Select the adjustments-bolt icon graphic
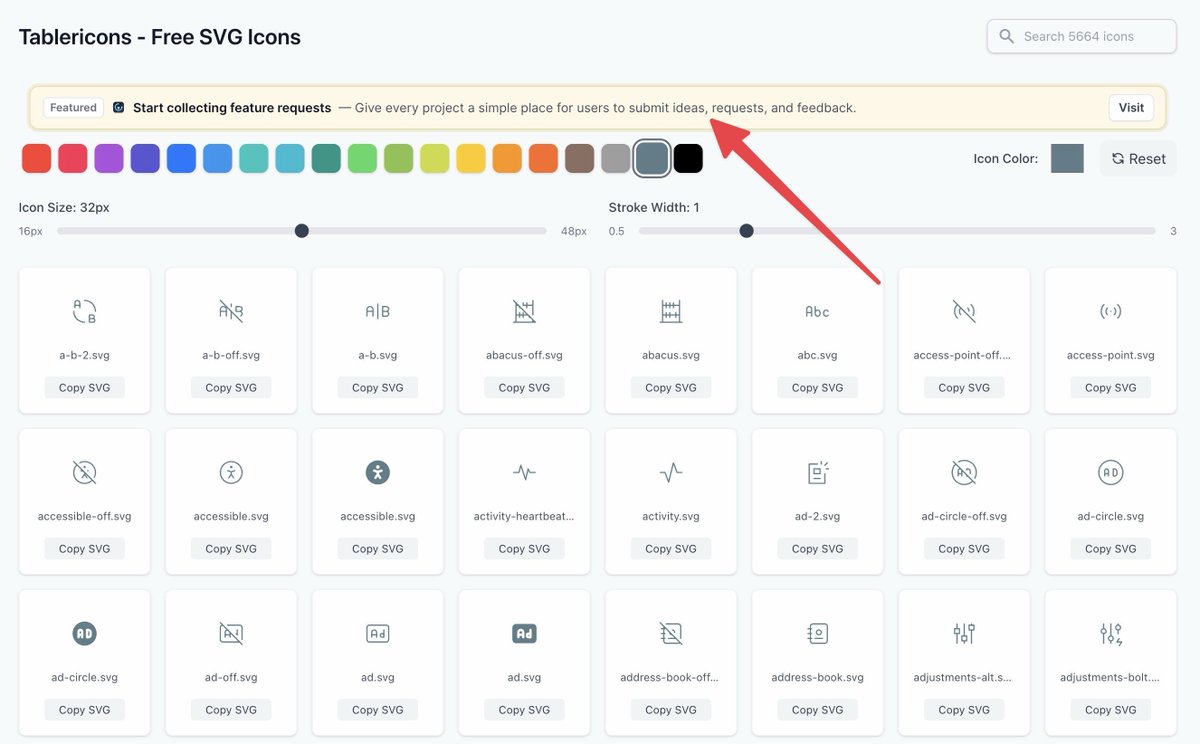 point(1110,633)
